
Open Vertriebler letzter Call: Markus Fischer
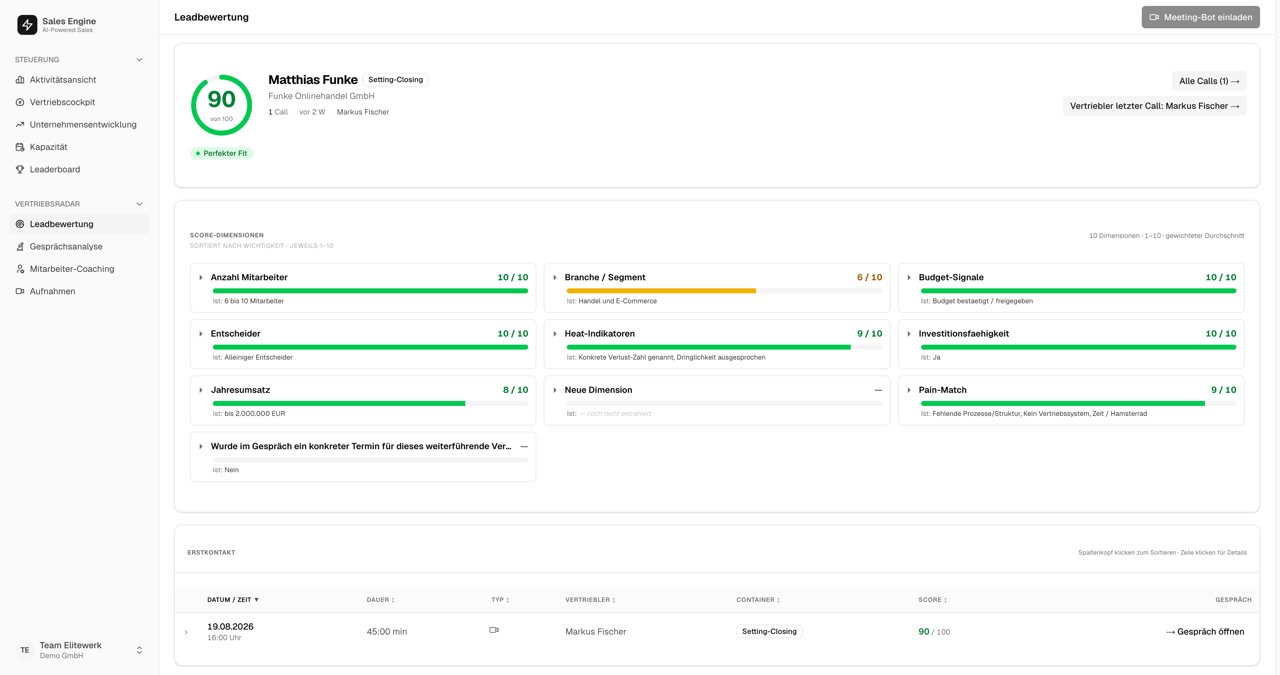click(1154, 106)
